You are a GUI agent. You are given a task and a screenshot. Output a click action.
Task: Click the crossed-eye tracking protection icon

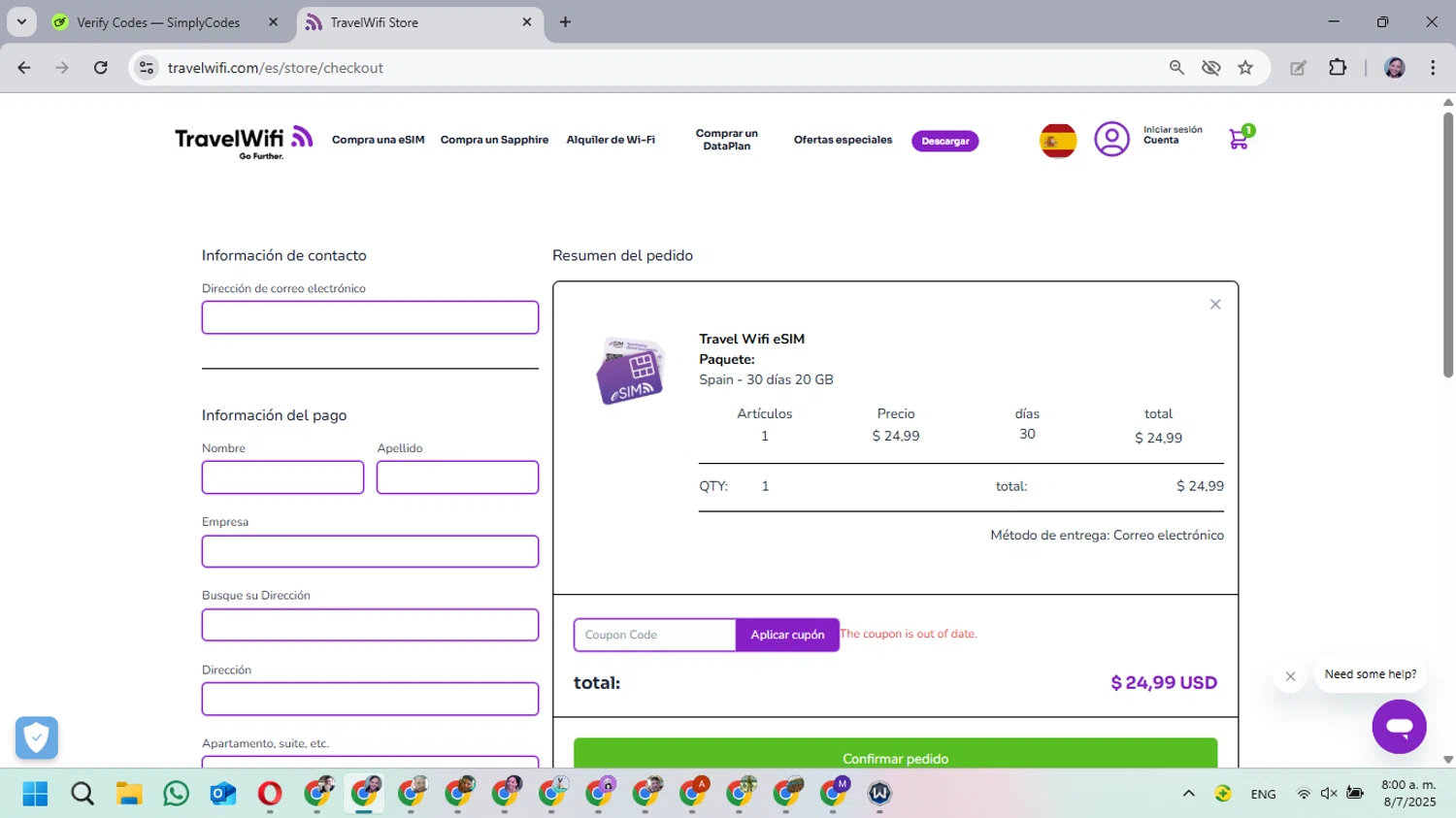click(1210, 68)
